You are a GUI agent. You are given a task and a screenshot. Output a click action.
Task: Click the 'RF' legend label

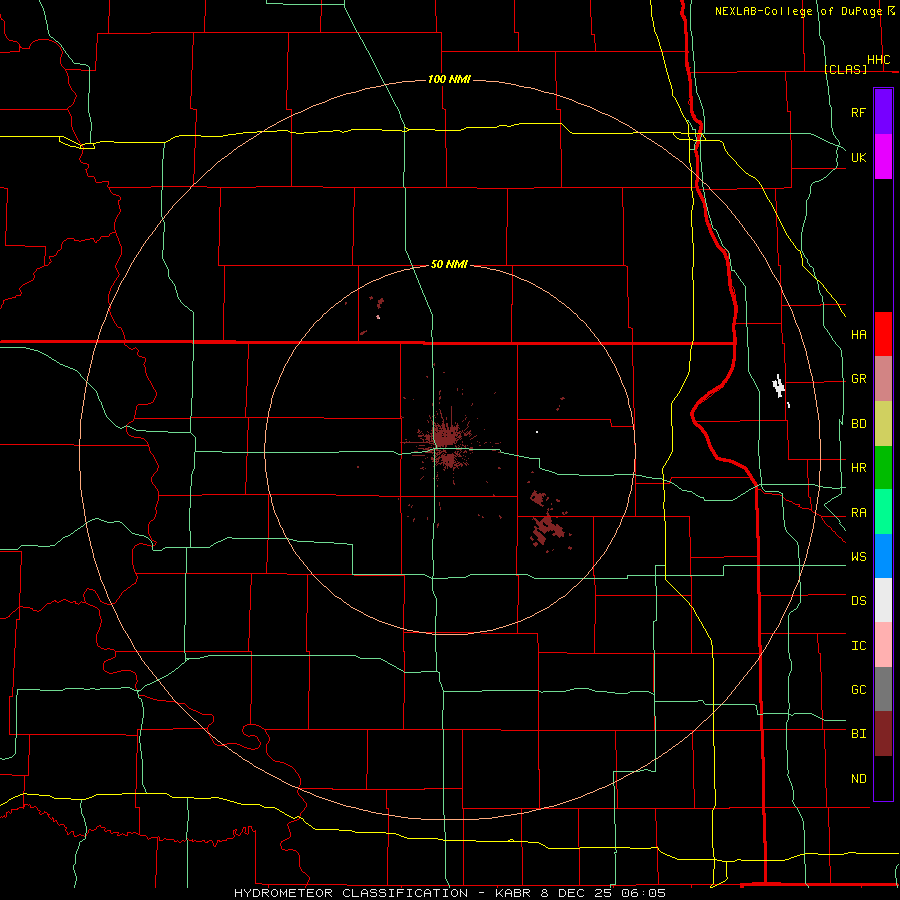tap(859, 112)
